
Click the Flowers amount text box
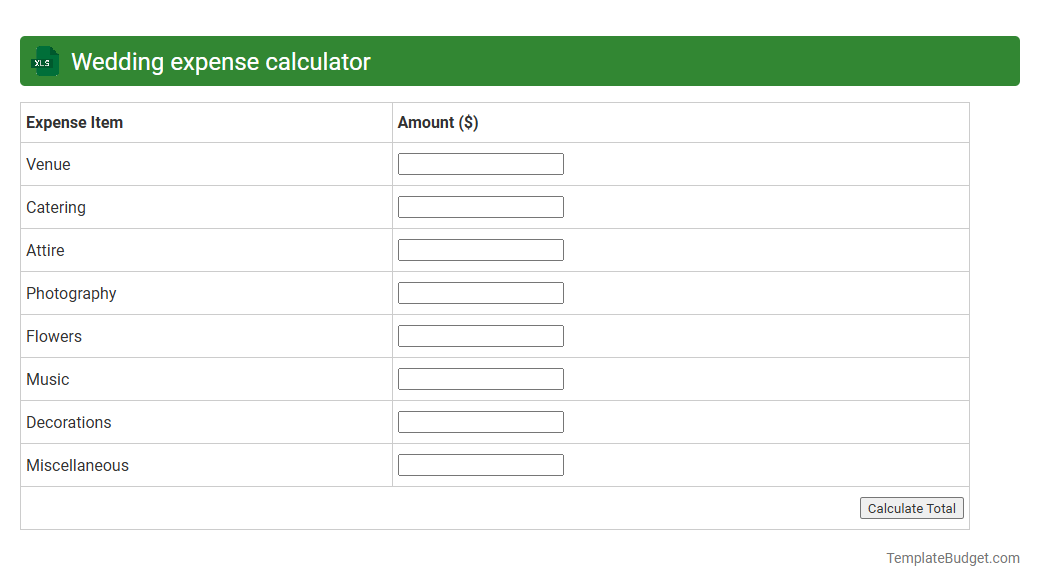pos(480,335)
